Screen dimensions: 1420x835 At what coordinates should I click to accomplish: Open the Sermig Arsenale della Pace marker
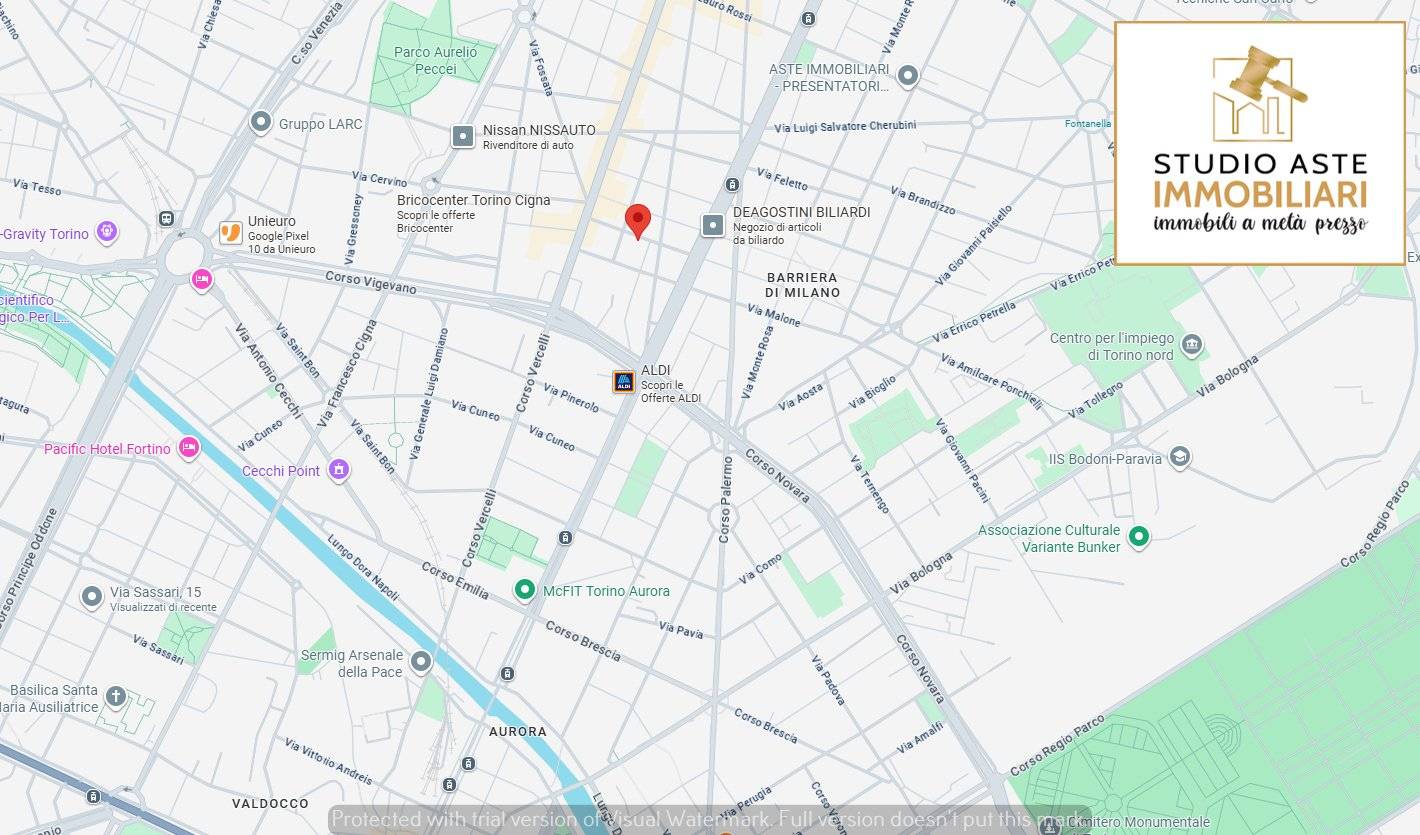point(422,661)
